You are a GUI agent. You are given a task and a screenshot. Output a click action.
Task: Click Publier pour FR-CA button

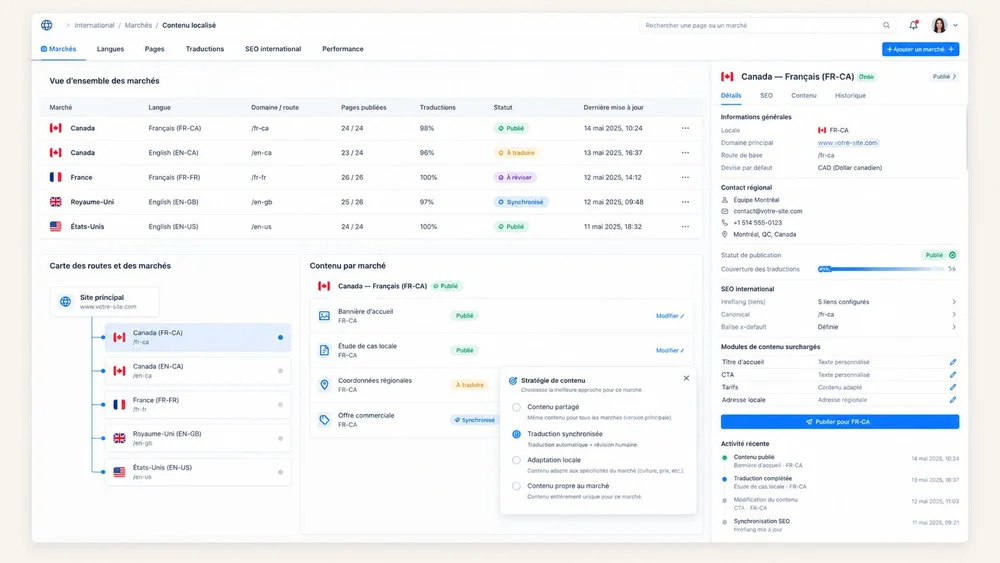pos(839,421)
